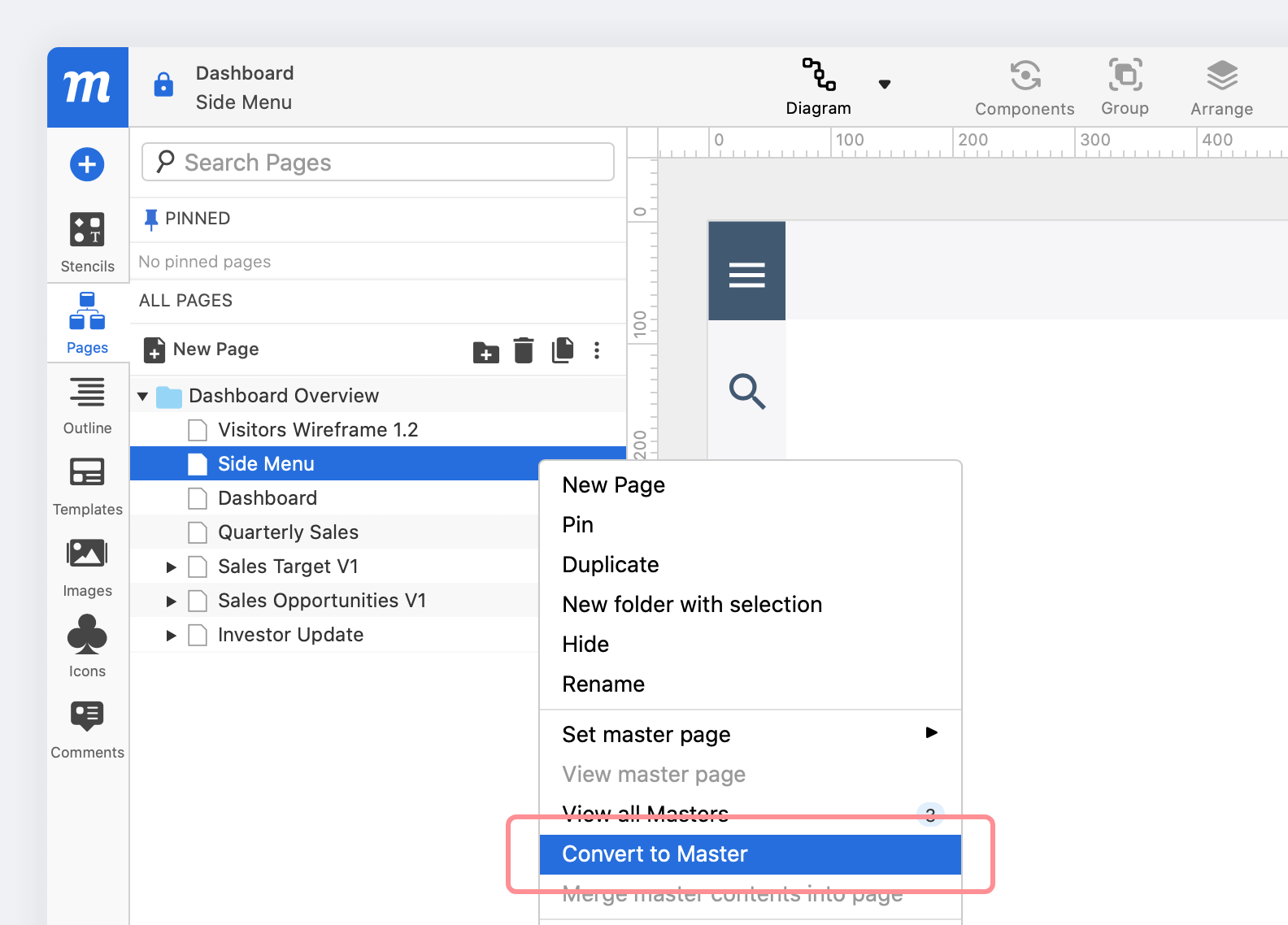Screen dimensions: 1288x925
Task: Open the Templates panel
Action: click(87, 485)
